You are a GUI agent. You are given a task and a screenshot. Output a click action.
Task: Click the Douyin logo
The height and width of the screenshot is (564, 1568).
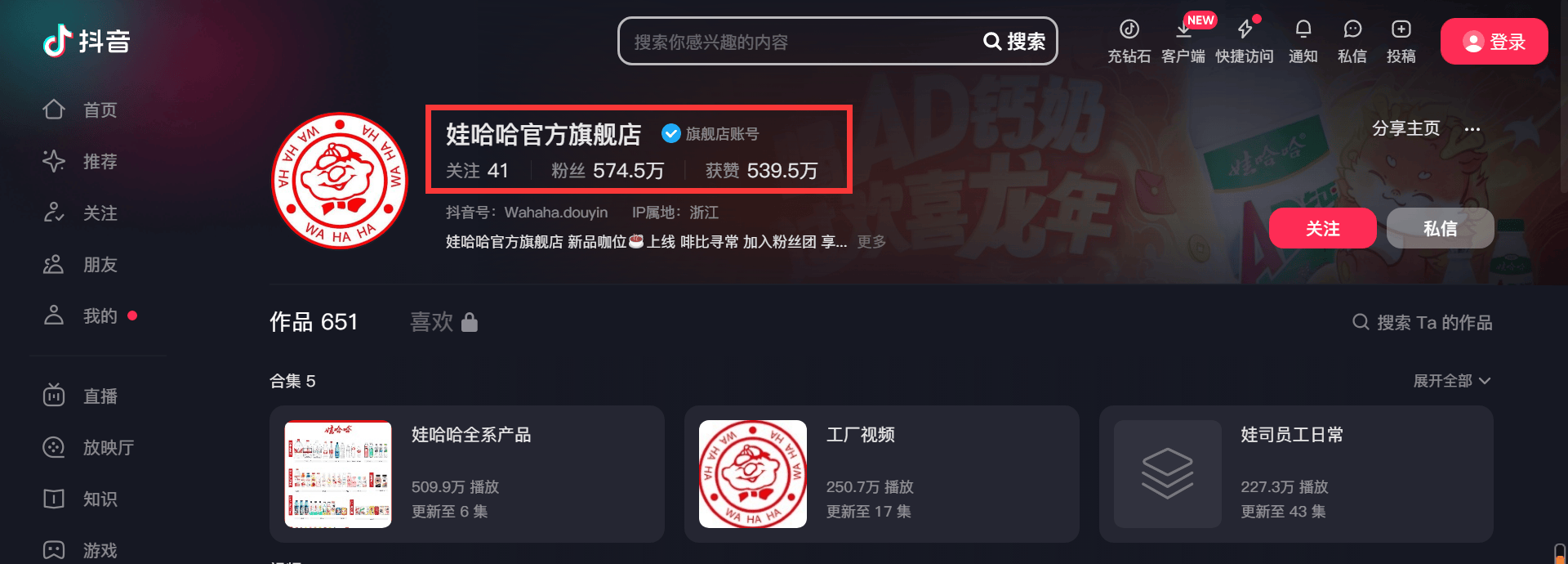[87, 41]
